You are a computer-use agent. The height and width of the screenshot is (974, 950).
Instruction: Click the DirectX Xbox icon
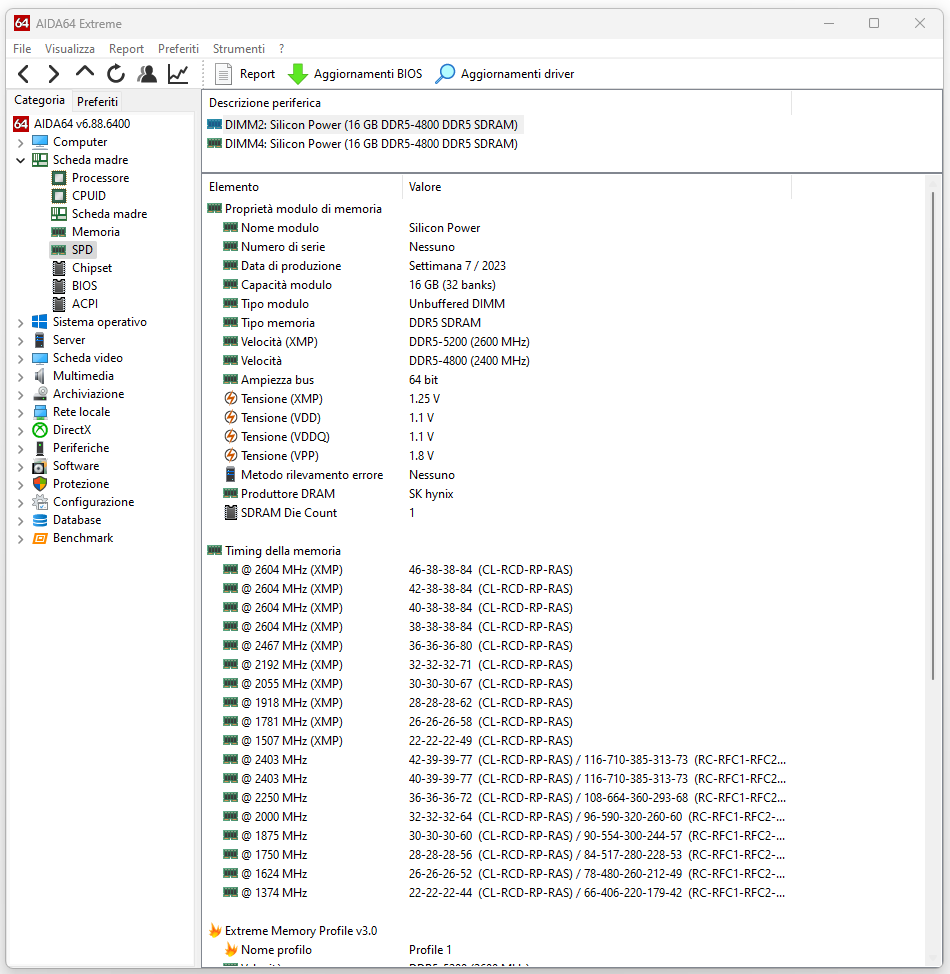[x=40, y=430]
